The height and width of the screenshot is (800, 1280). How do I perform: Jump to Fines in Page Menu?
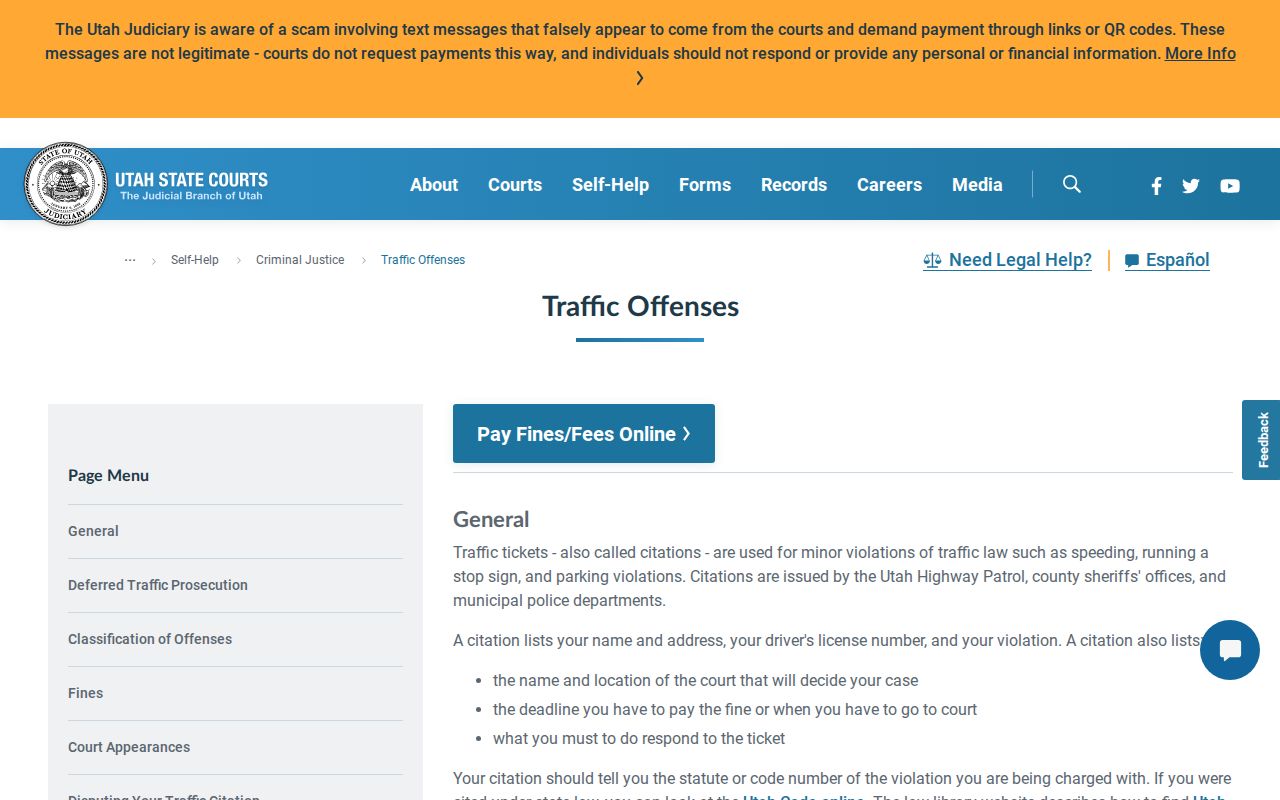pos(85,693)
